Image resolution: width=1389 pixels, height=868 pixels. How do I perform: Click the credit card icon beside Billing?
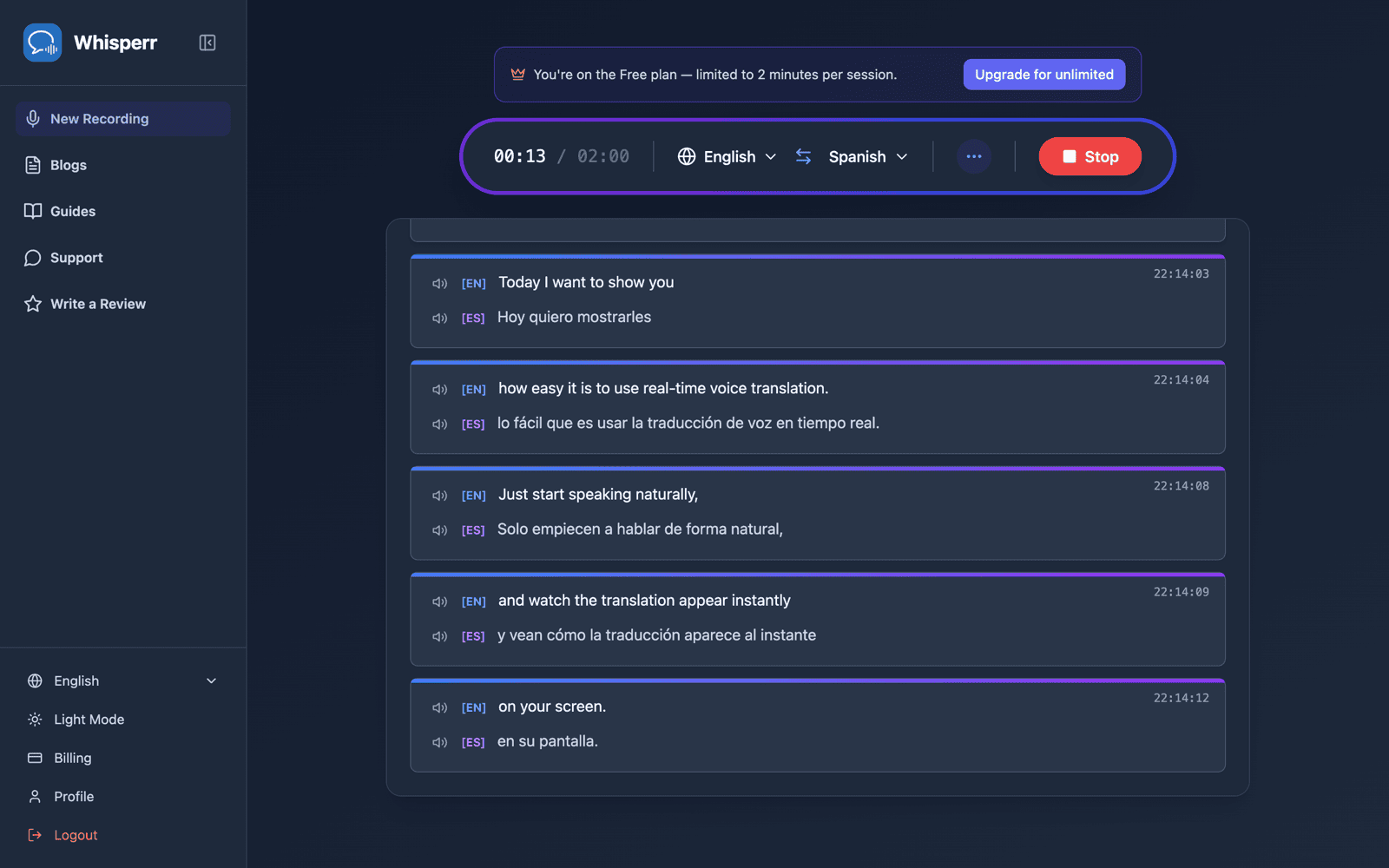35,758
